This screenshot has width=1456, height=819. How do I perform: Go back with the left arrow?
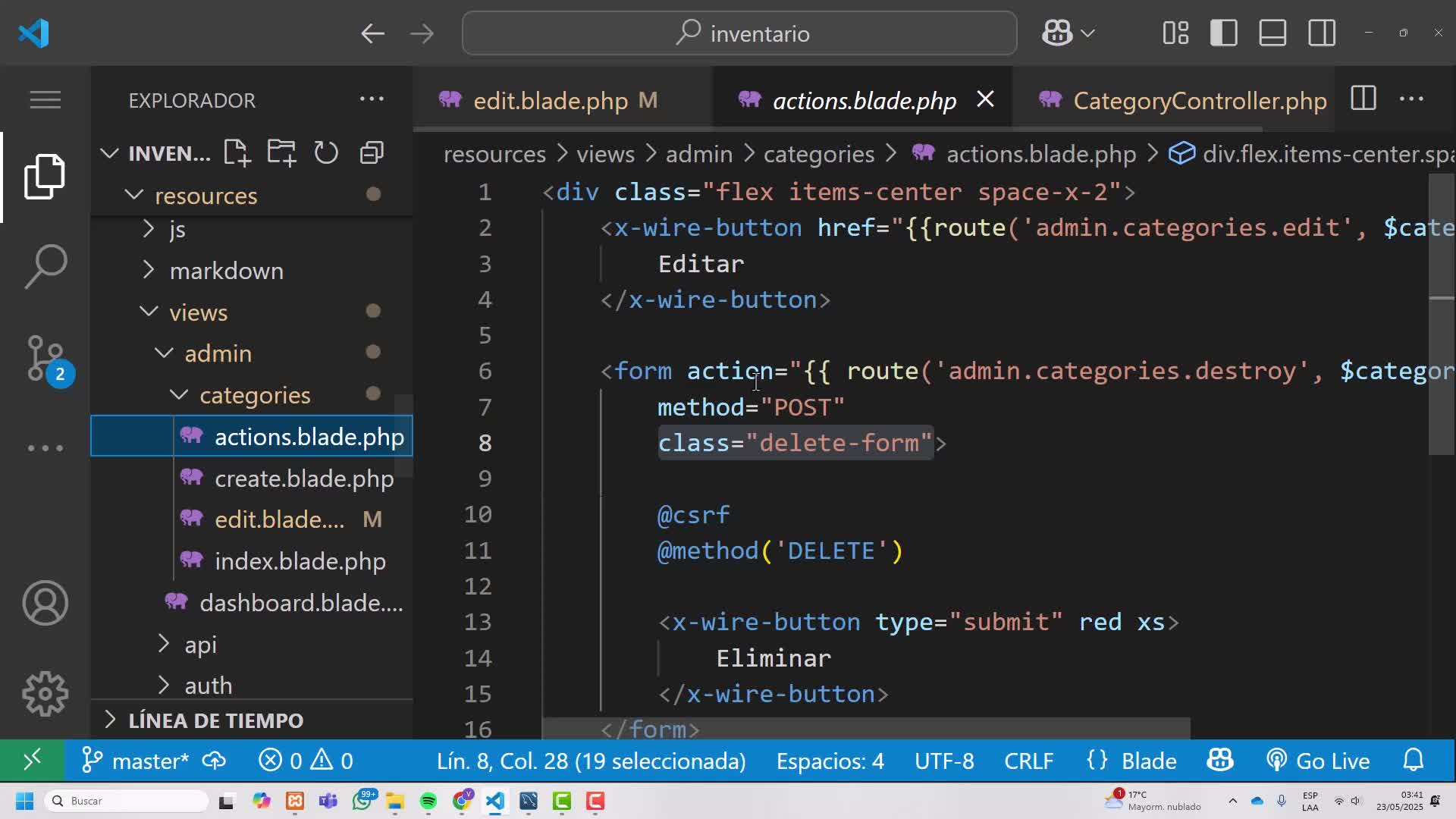pyautogui.click(x=372, y=33)
